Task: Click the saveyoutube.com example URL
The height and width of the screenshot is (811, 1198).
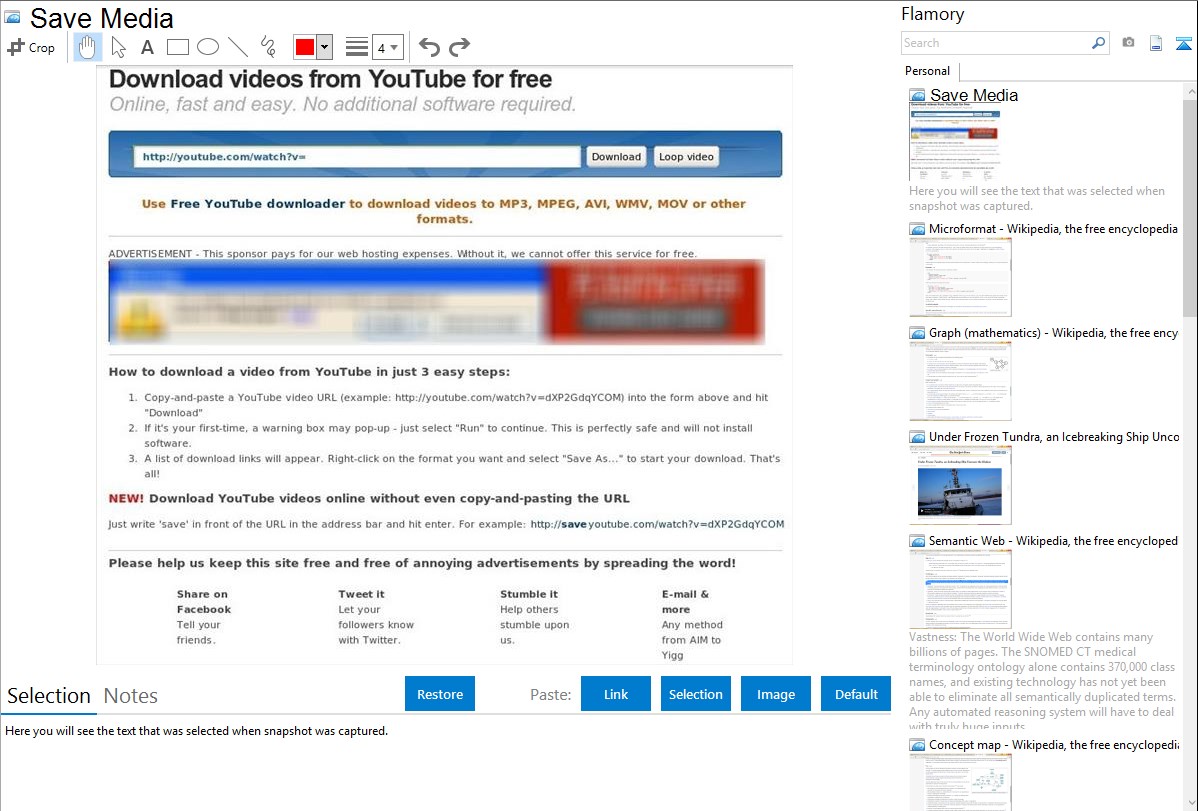Action: pyautogui.click(x=657, y=524)
